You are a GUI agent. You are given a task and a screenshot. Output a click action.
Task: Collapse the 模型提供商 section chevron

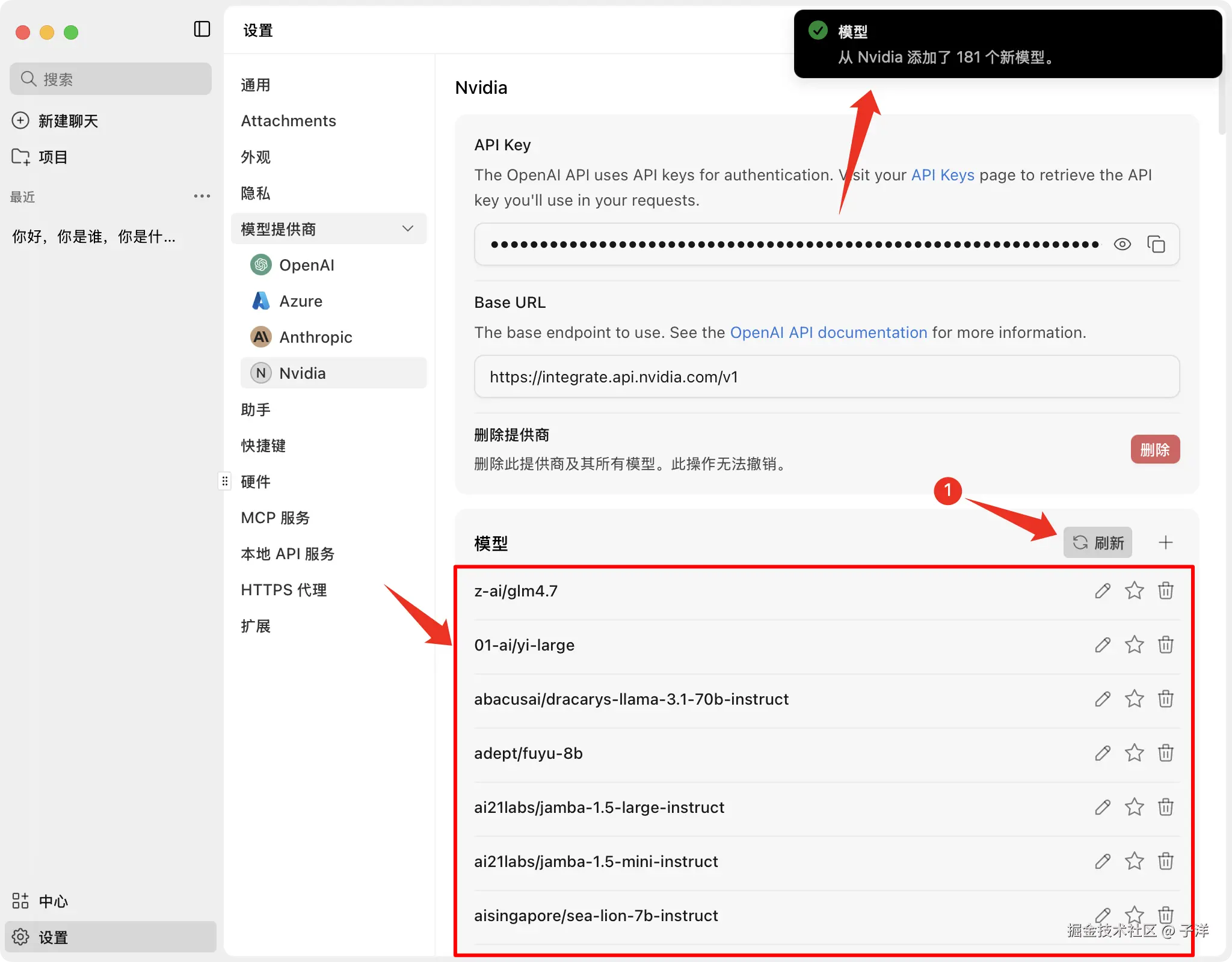(407, 228)
